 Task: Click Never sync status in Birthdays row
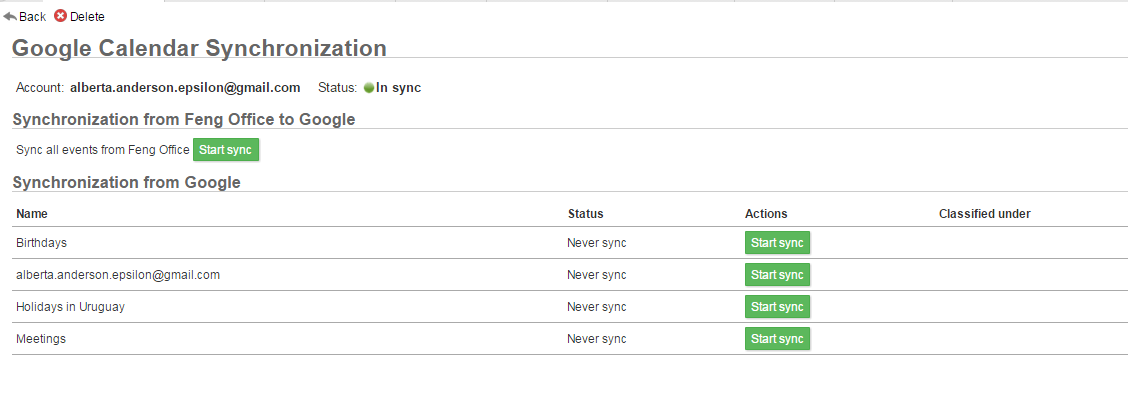point(596,243)
